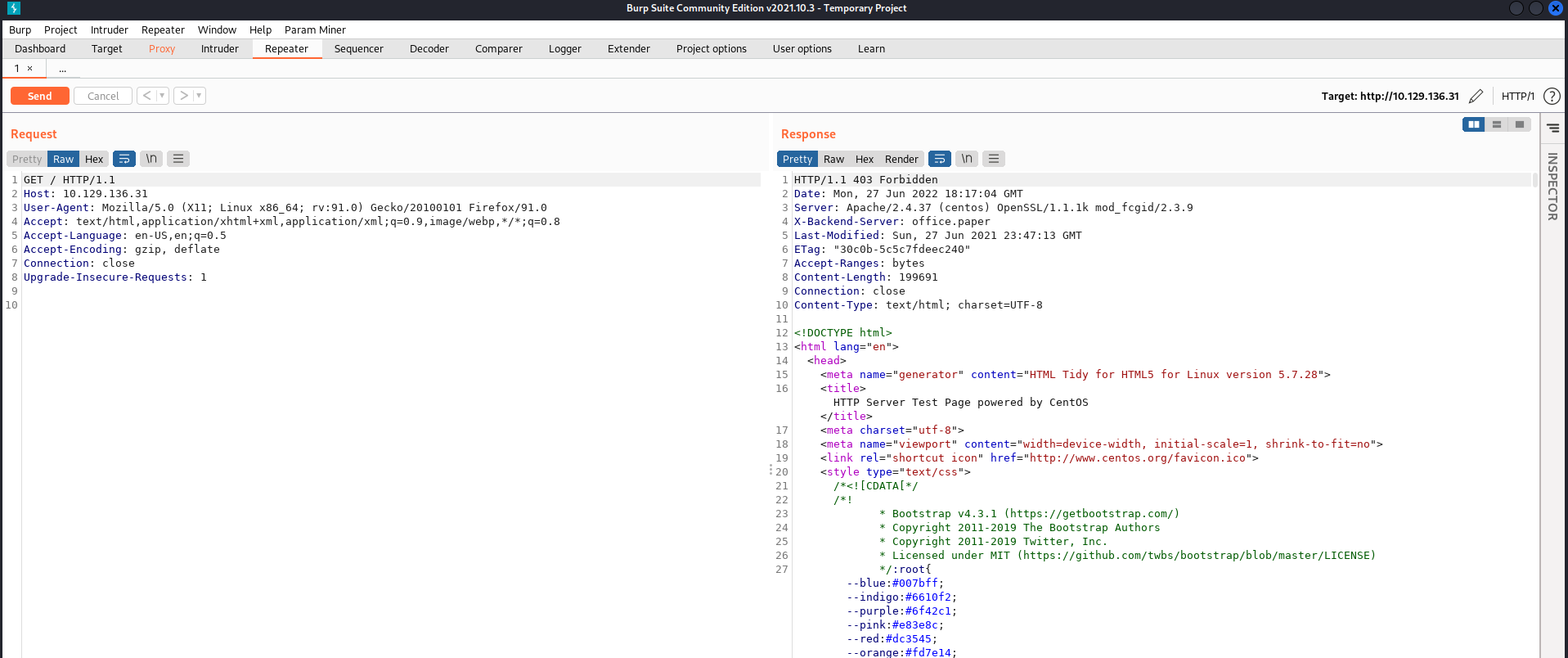Click the orange Send button
Screen dimensions: 1568x658
[39, 96]
